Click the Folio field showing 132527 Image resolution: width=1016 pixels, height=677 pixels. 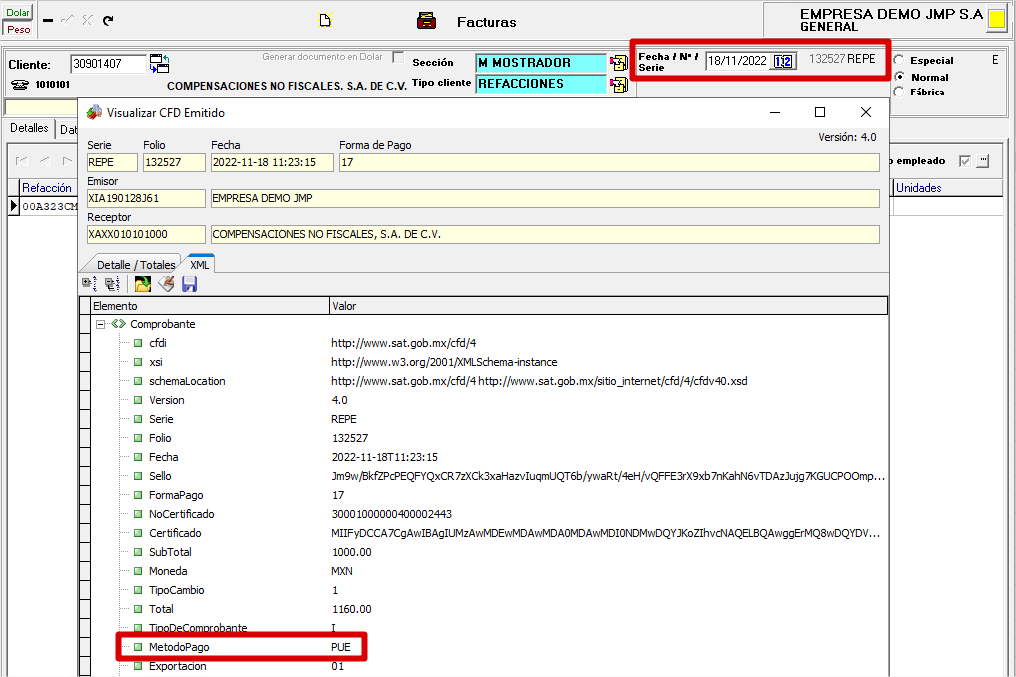point(174,163)
